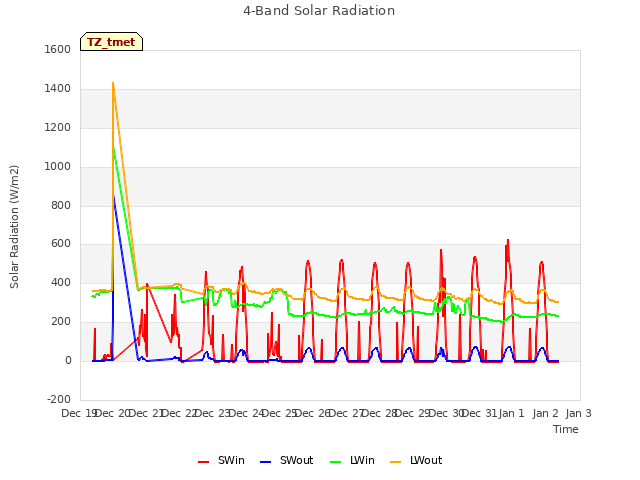The width and height of the screenshot is (640, 480).
Task: Click the Time axis label
Action: (x=566, y=429)
